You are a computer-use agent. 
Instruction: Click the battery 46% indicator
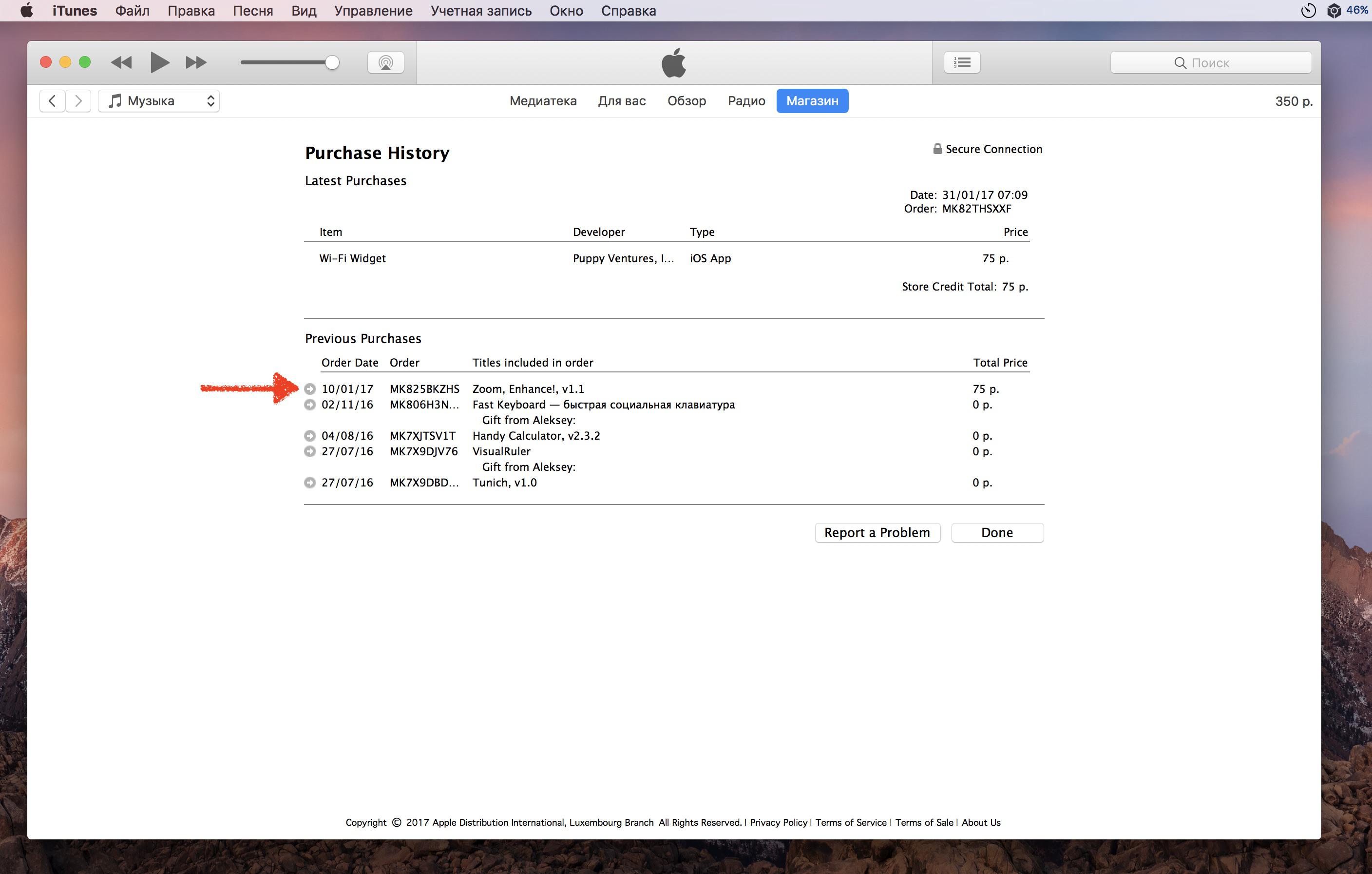tap(1358, 10)
